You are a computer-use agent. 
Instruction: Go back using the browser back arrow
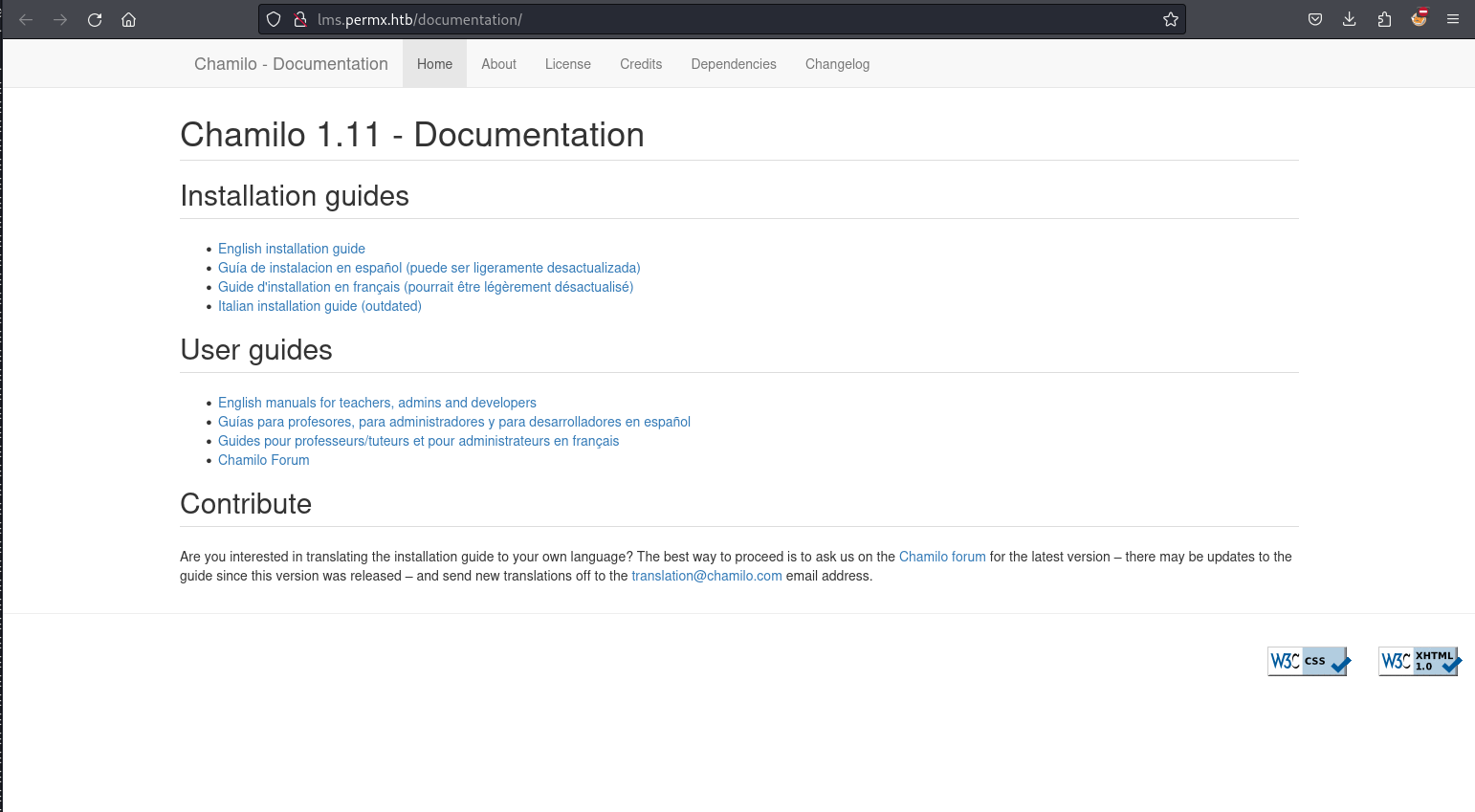click(26, 19)
